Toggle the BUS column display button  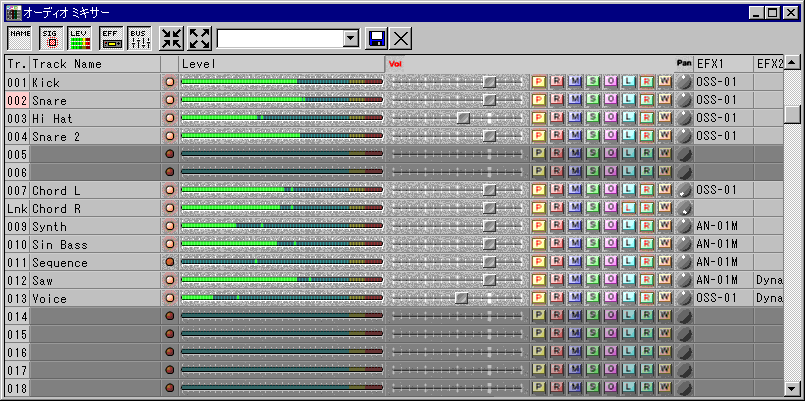(140, 38)
